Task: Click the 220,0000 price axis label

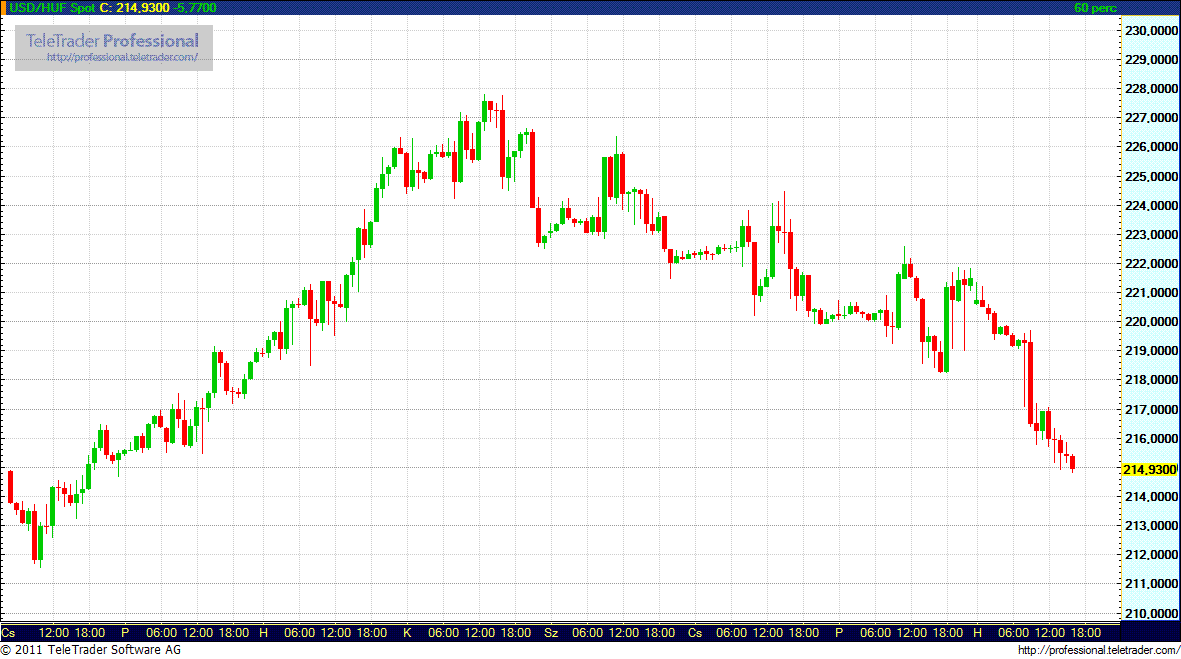Action: [1151, 322]
